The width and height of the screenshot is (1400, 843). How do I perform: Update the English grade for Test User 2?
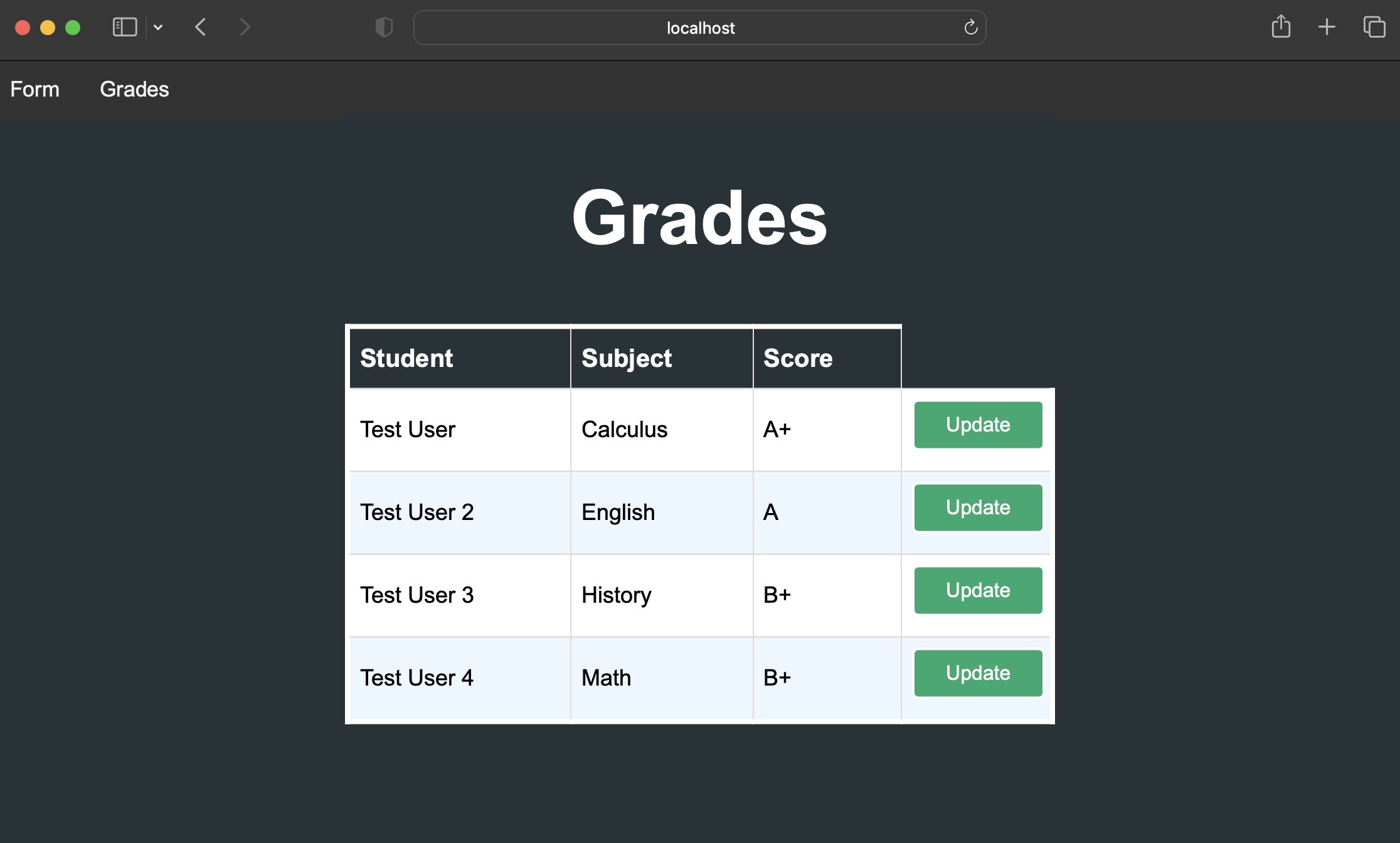[978, 507]
